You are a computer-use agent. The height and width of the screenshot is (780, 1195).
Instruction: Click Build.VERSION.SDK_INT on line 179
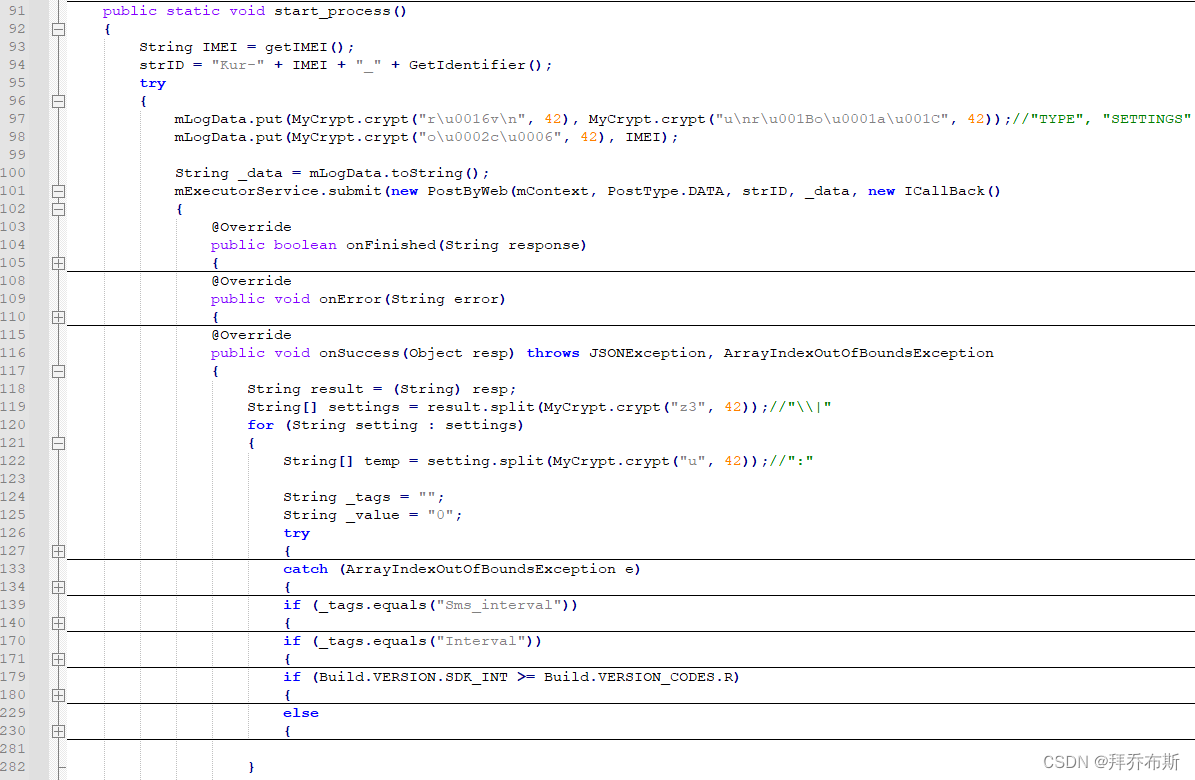413,677
